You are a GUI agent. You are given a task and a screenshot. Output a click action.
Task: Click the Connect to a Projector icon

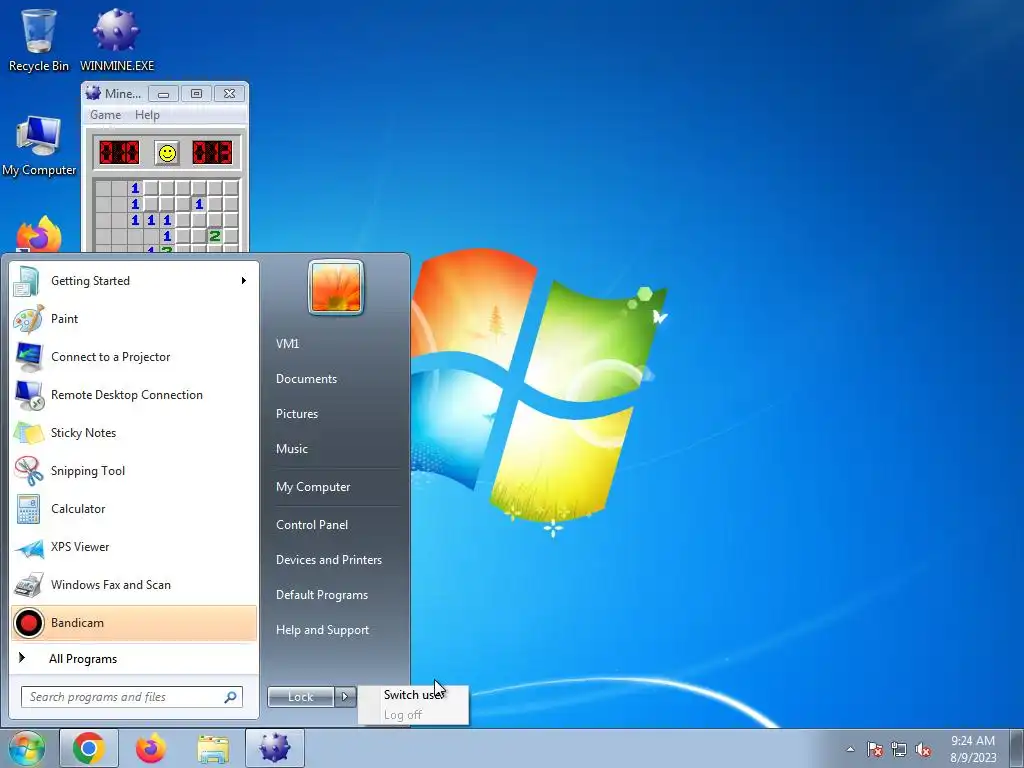click(28, 357)
